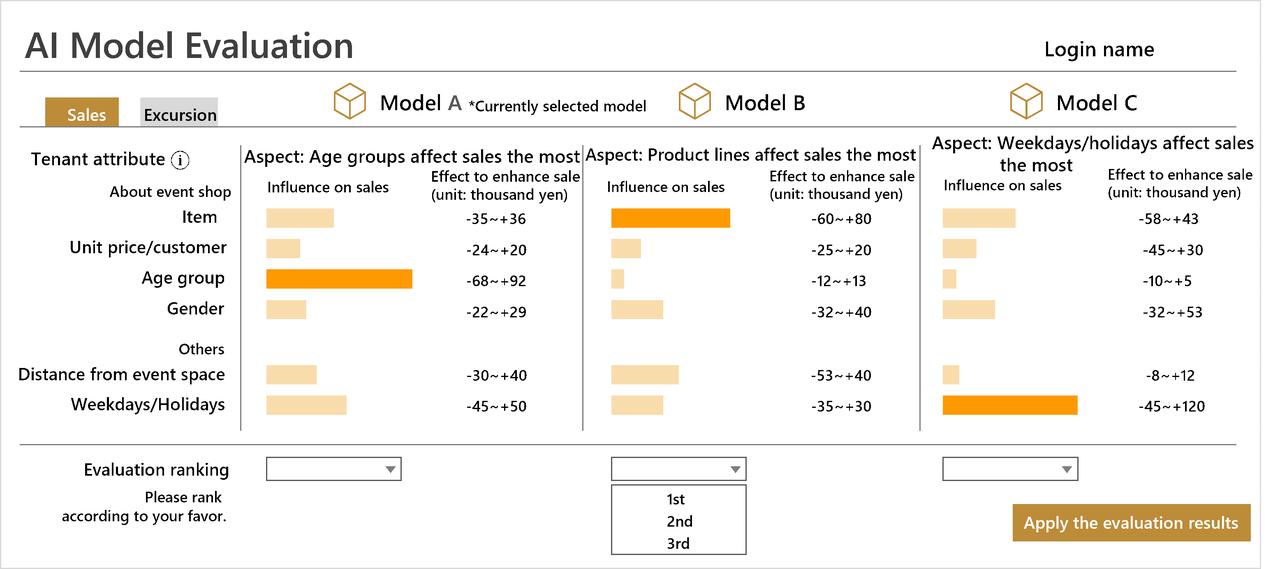Click the Model B cube icon

point(694,101)
